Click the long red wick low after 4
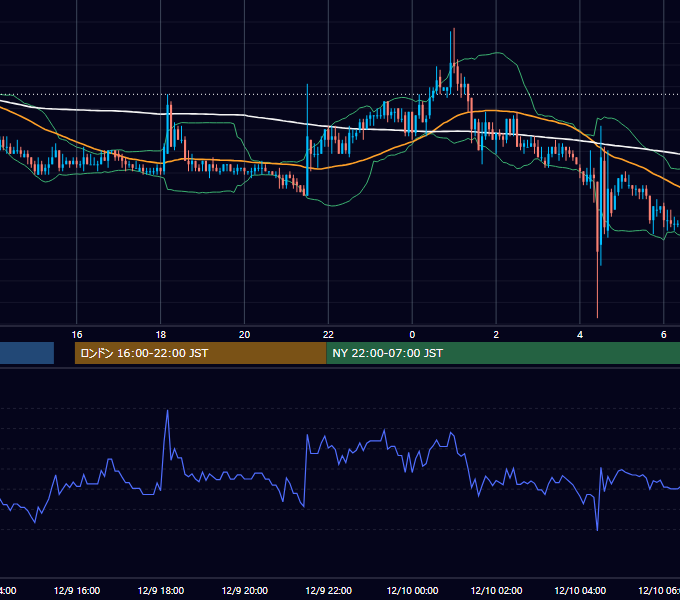Image resolution: width=680 pixels, height=600 pixels. point(598,316)
